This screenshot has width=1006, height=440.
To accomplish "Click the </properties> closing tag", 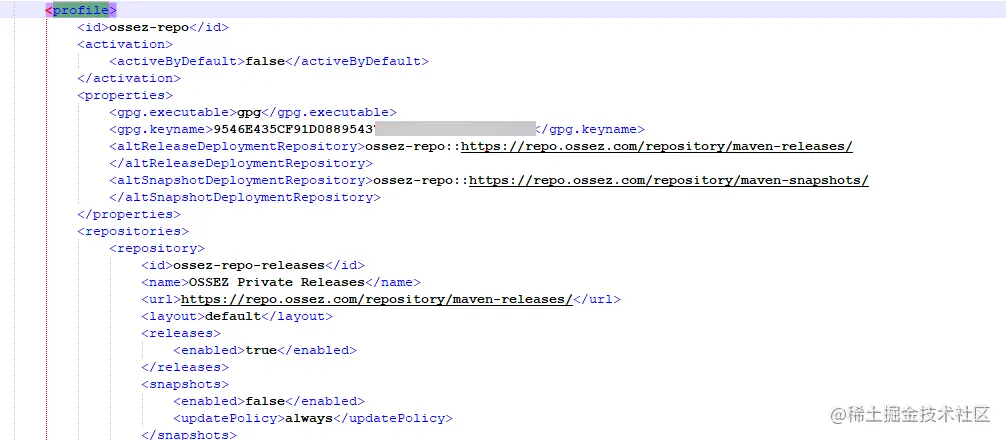I will point(129,214).
